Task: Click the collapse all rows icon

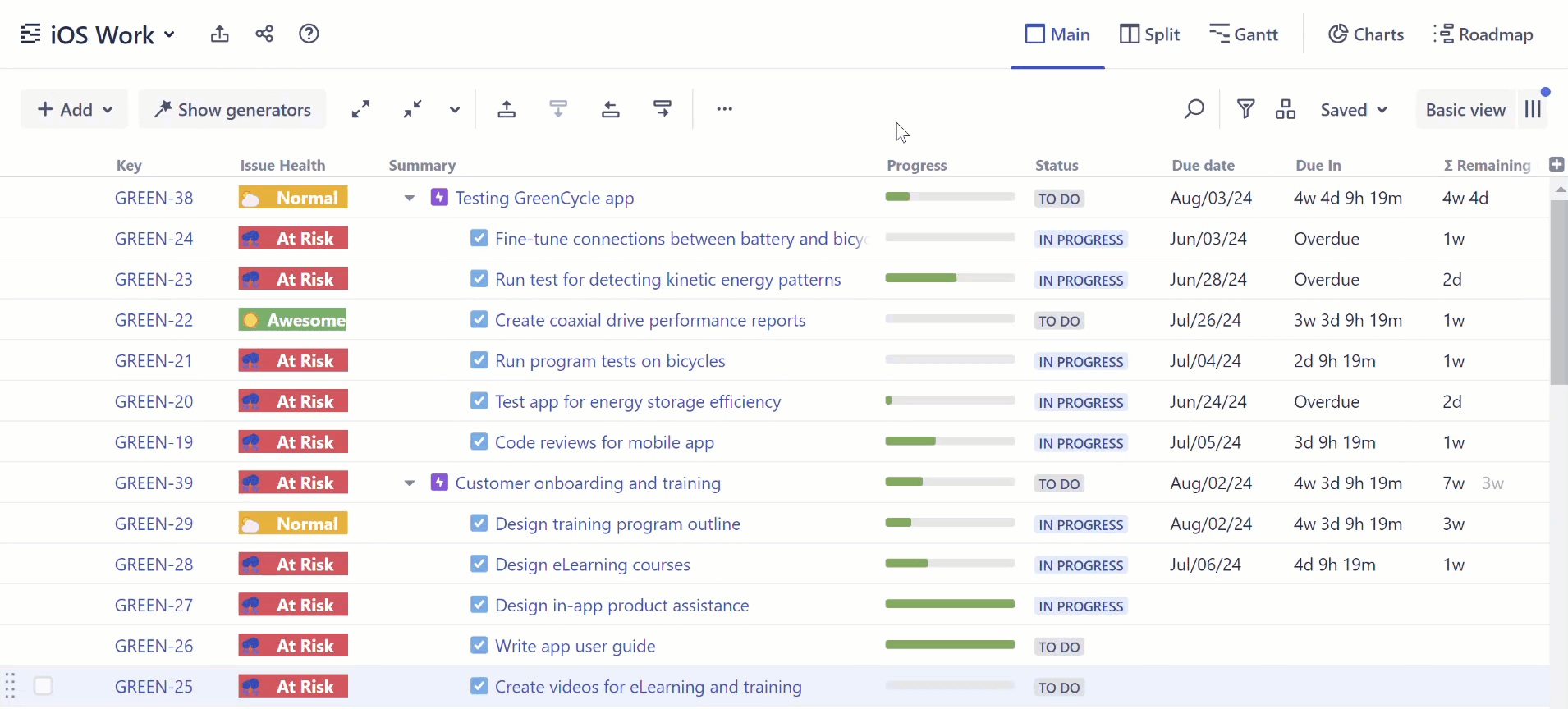Action: 412,109
